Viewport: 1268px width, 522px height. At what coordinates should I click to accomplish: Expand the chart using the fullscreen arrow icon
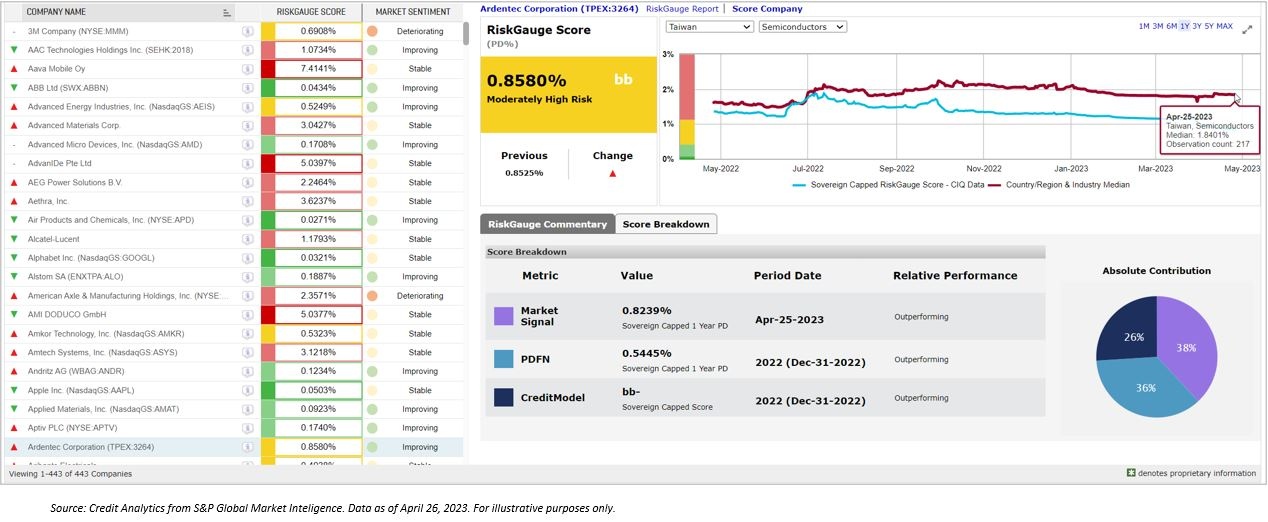pyautogui.click(x=1247, y=30)
